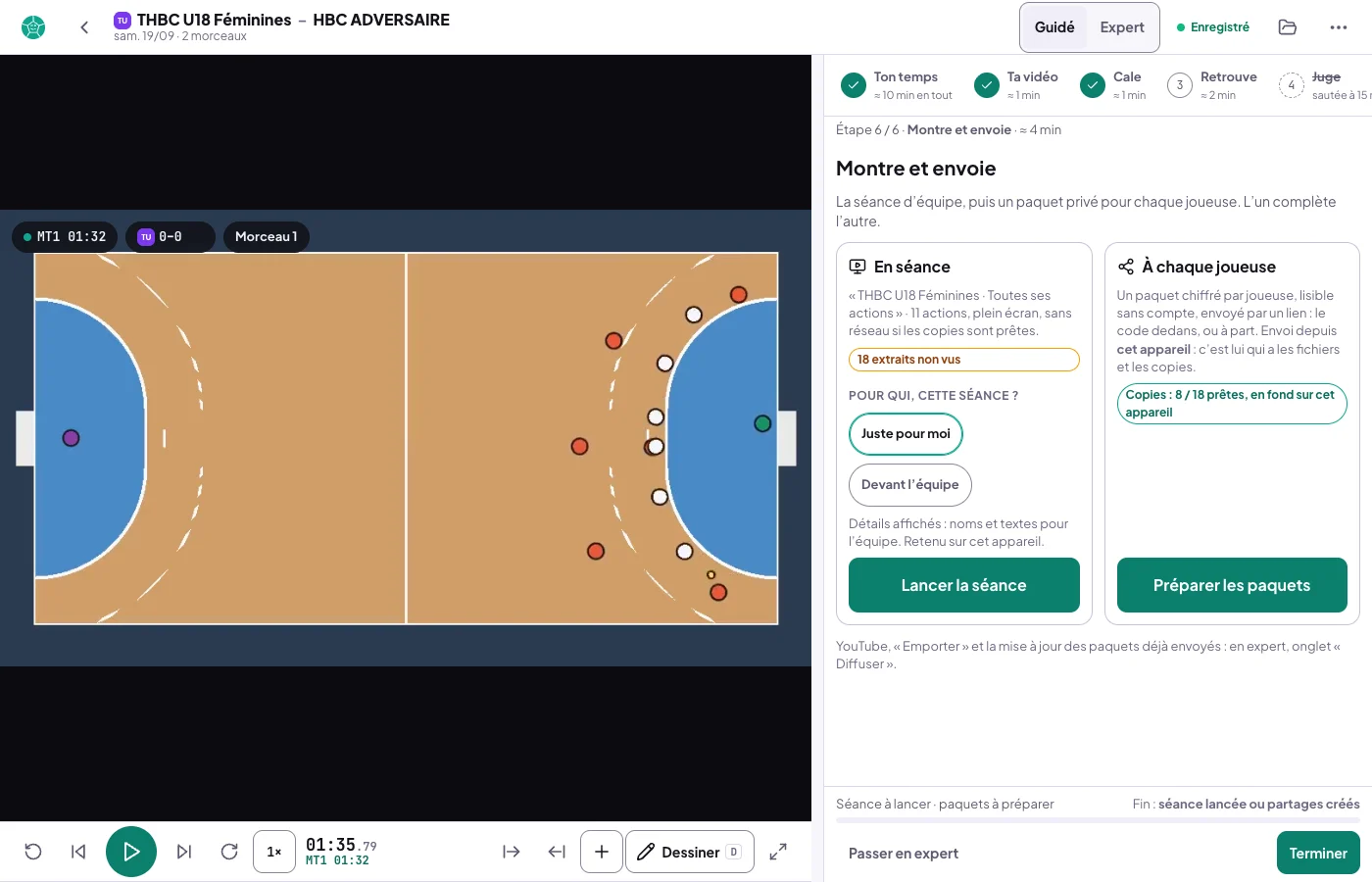Open the 1× playback speed selector
Viewport: 1372px width, 882px height.
click(x=274, y=852)
